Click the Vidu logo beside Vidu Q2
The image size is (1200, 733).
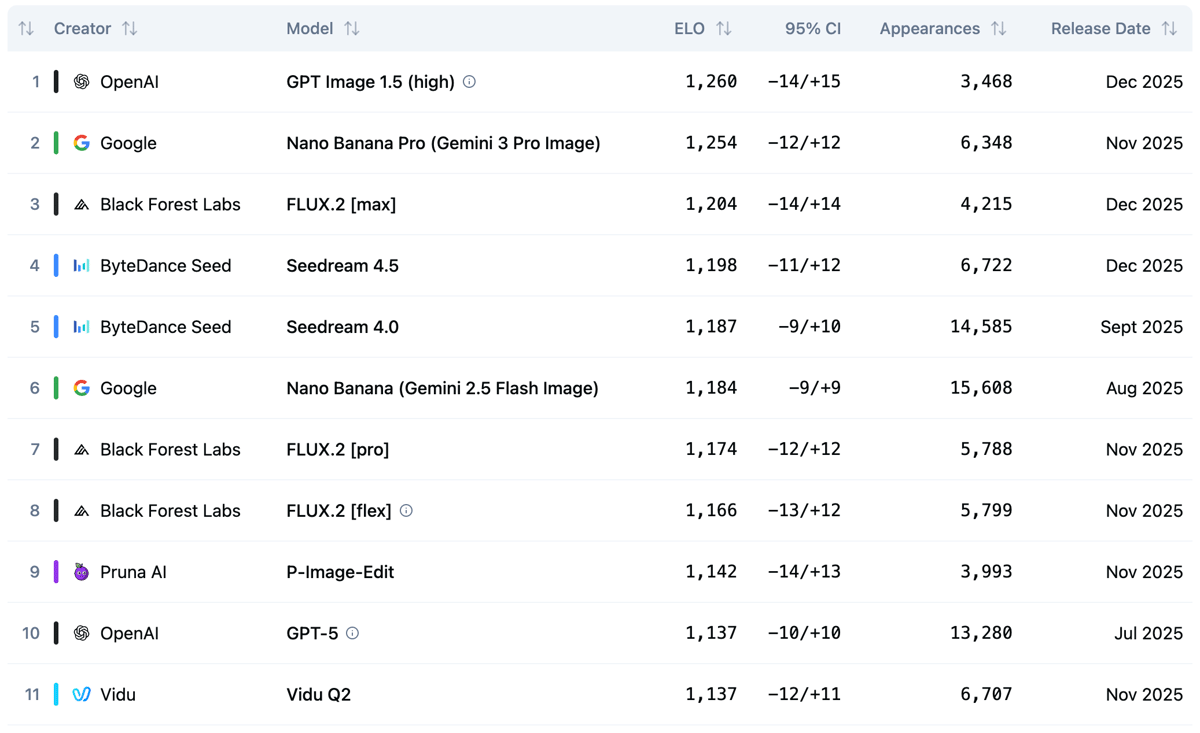point(80,694)
